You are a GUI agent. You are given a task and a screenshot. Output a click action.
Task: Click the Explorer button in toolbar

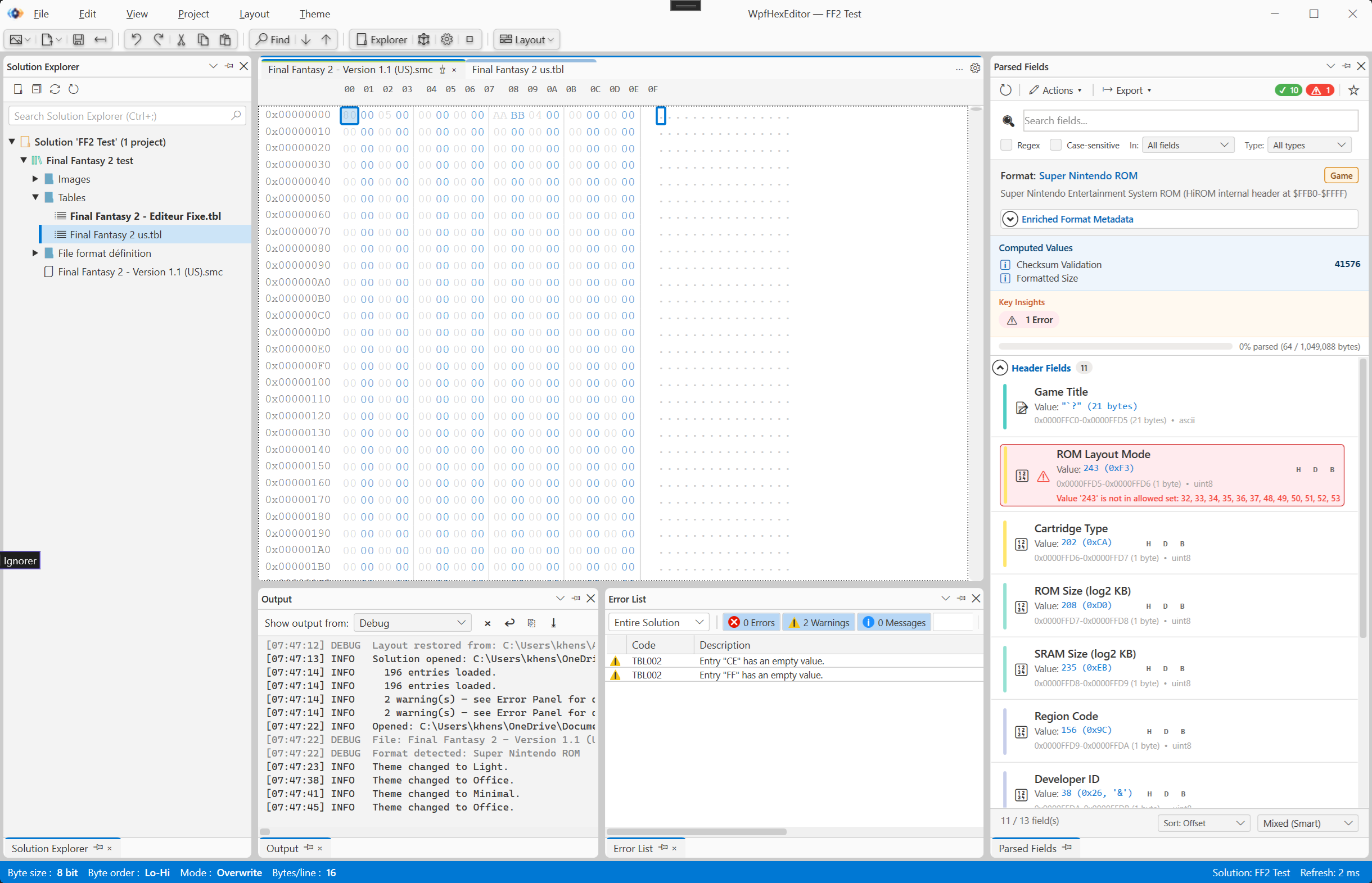[x=381, y=39]
